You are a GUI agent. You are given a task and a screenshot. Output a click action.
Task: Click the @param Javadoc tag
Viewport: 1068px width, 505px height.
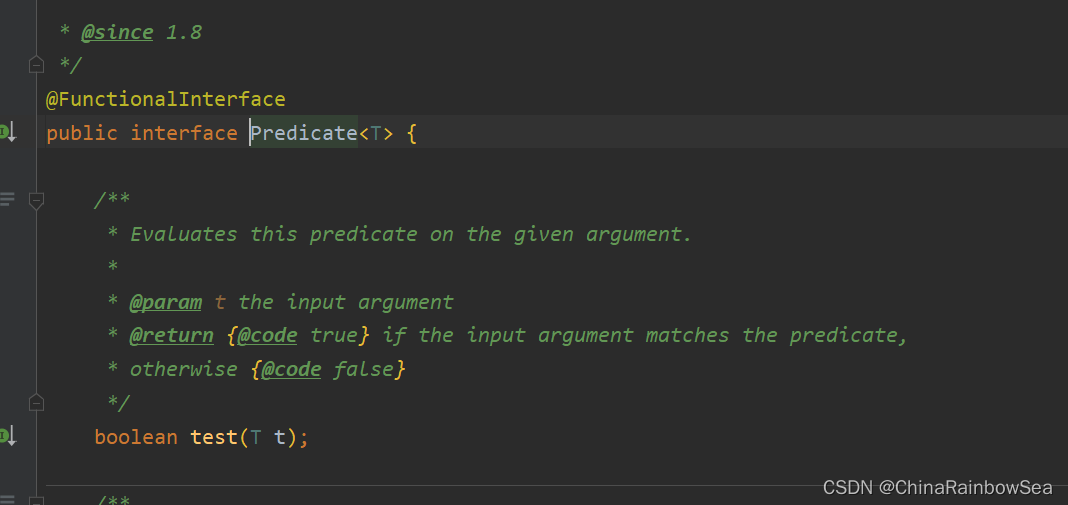[x=166, y=302]
